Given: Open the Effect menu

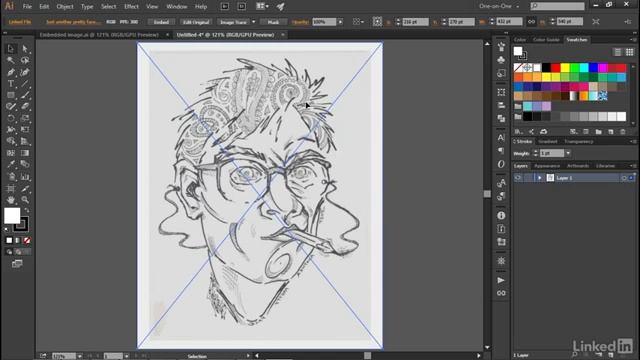Looking at the screenshot, I should [131, 7].
